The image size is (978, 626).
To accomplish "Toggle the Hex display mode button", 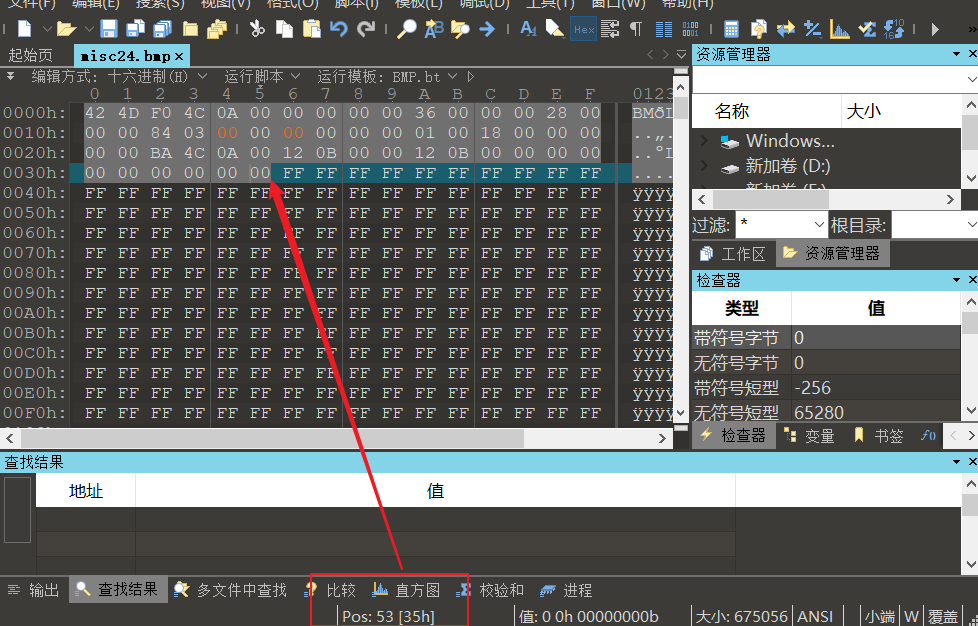I will (x=583, y=28).
